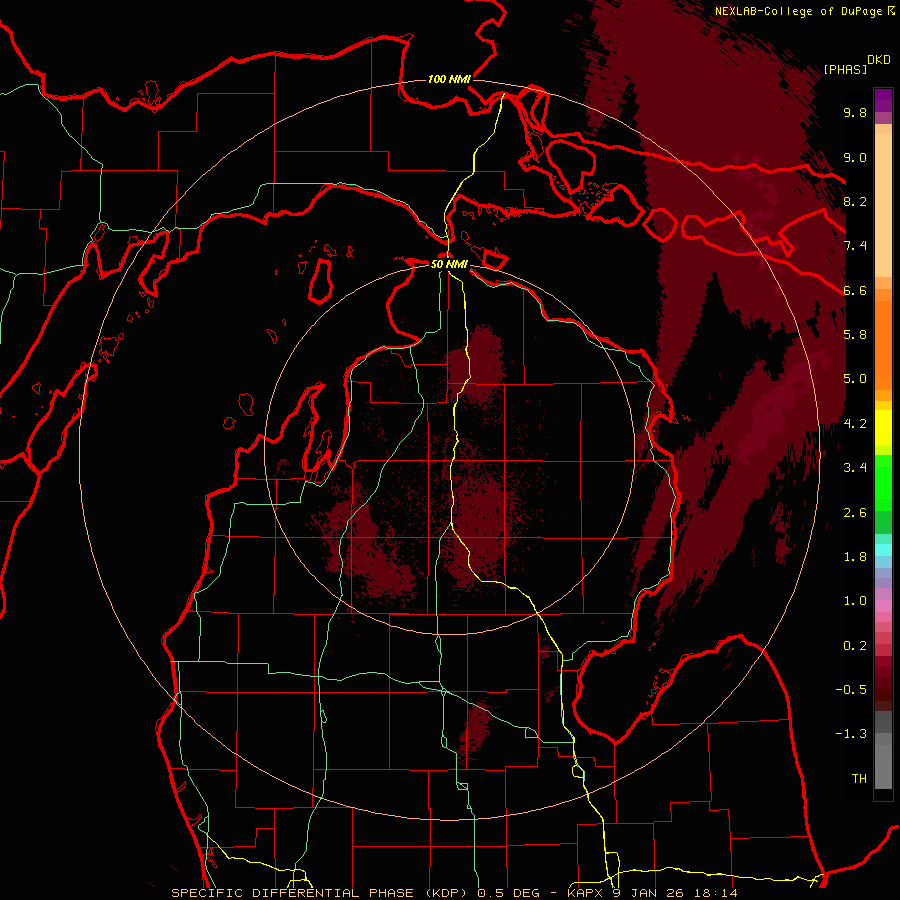900x900 pixels.
Task: Click the 100 NMI range ring label
Action: [x=449, y=79]
